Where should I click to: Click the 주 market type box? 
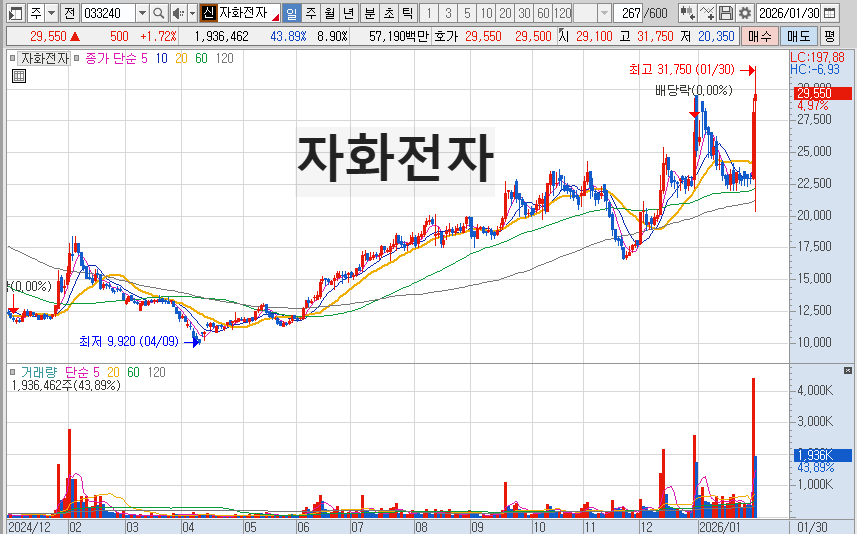pos(36,13)
